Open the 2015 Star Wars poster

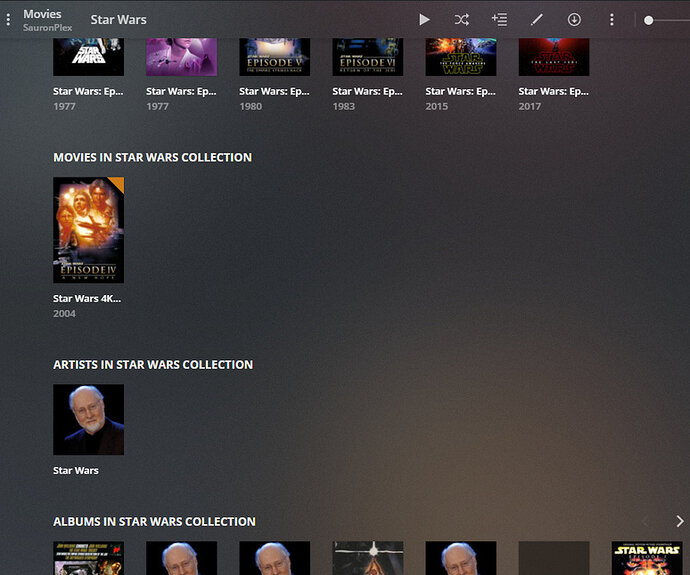click(461, 57)
